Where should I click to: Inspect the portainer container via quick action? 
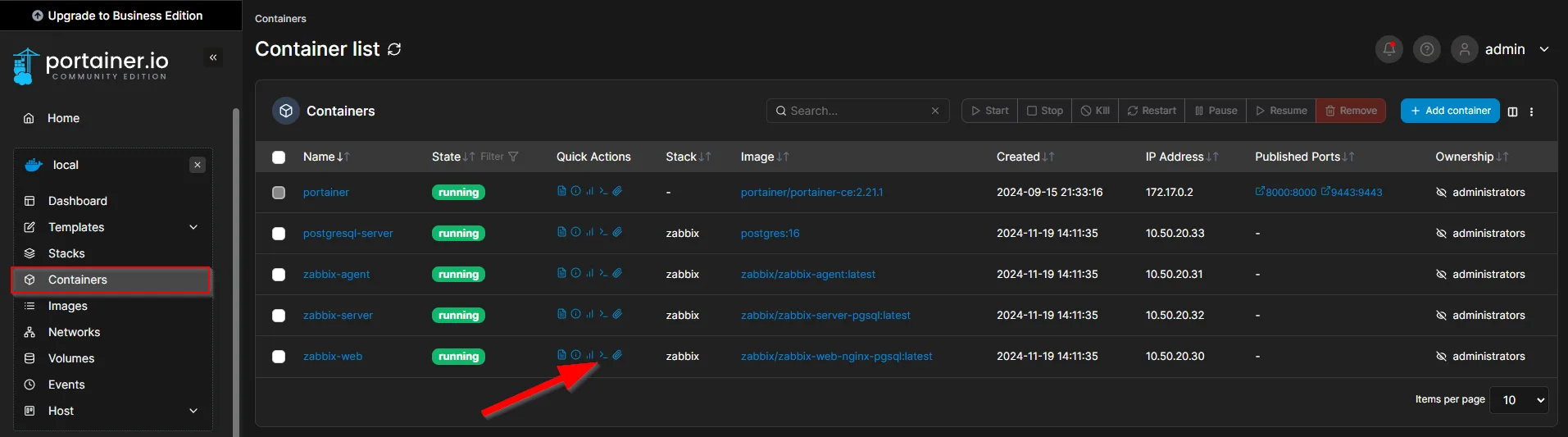click(x=575, y=191)
